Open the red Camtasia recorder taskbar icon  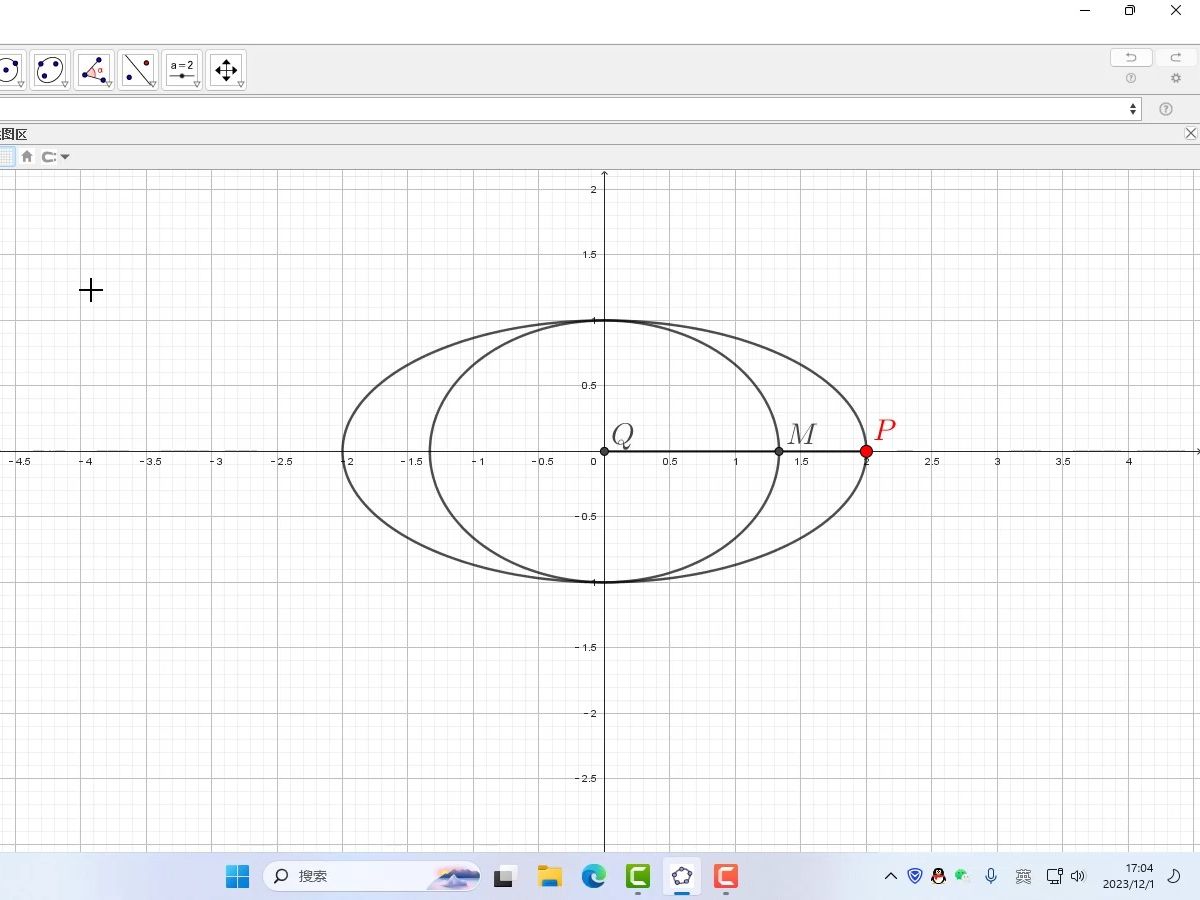[x=726, y=876]
